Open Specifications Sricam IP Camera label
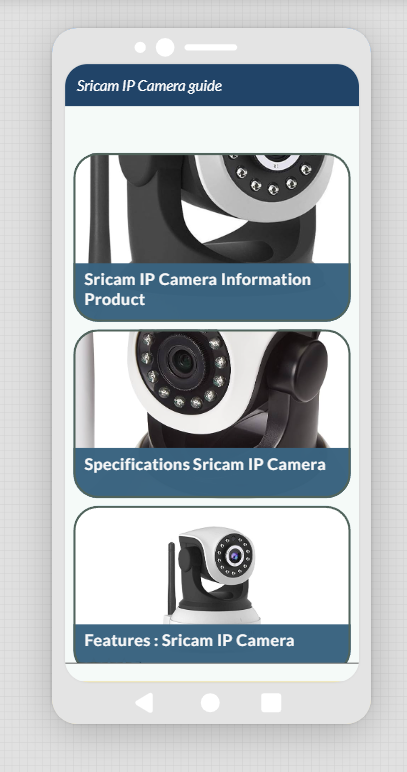The image size is (407, 772). [x=205, y=464]
